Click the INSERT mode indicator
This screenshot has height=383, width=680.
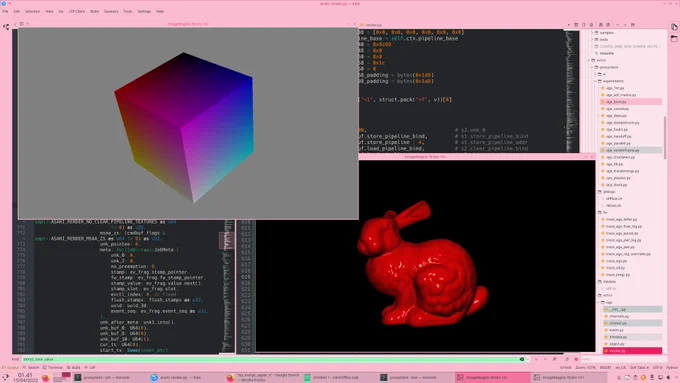tap(605, 367)
